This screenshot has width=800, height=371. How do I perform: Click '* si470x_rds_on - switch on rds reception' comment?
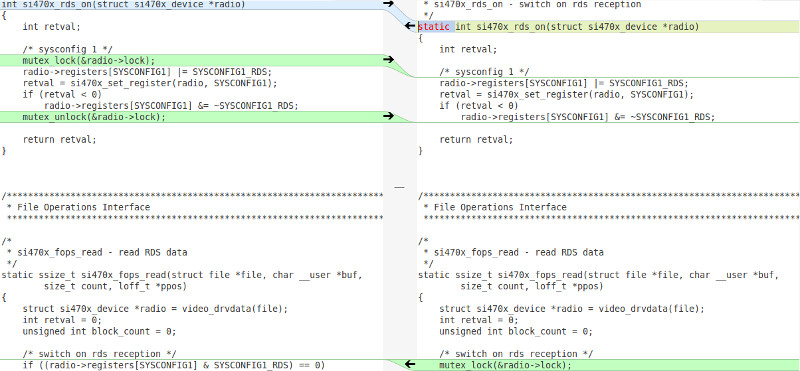click(532, 4)
